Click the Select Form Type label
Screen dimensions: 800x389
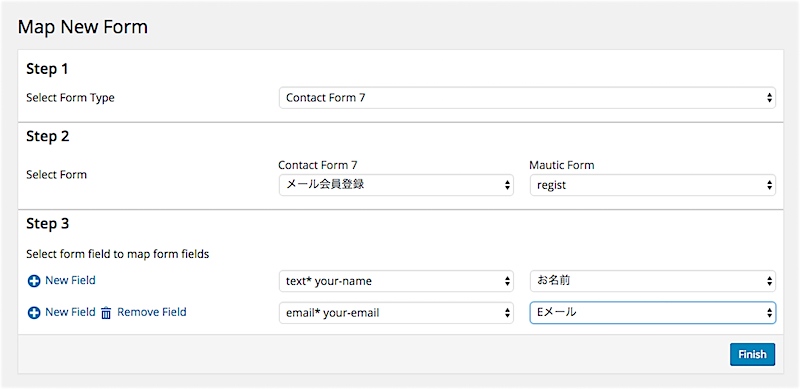(x=70, y=98)
